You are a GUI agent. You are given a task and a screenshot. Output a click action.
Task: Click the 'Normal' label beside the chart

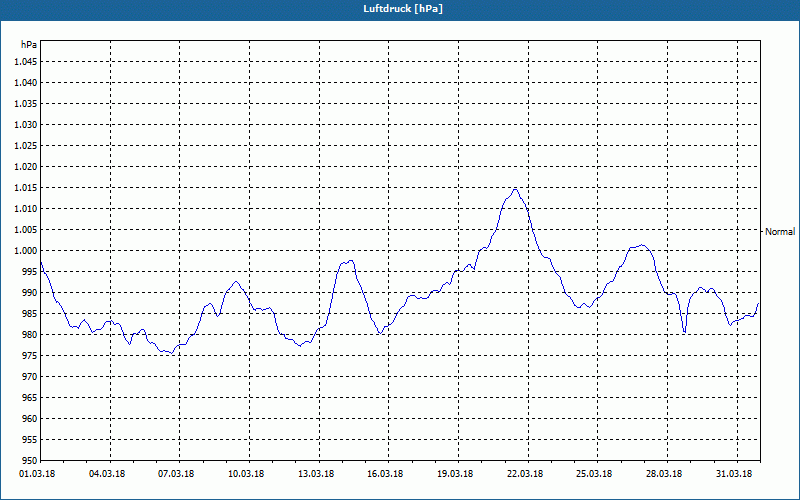click(780, 232)
